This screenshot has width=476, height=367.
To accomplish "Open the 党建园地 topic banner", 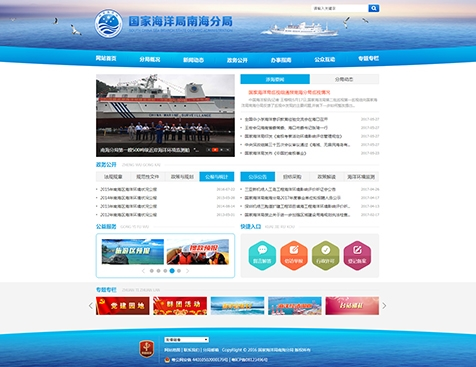I will (123, 306).
